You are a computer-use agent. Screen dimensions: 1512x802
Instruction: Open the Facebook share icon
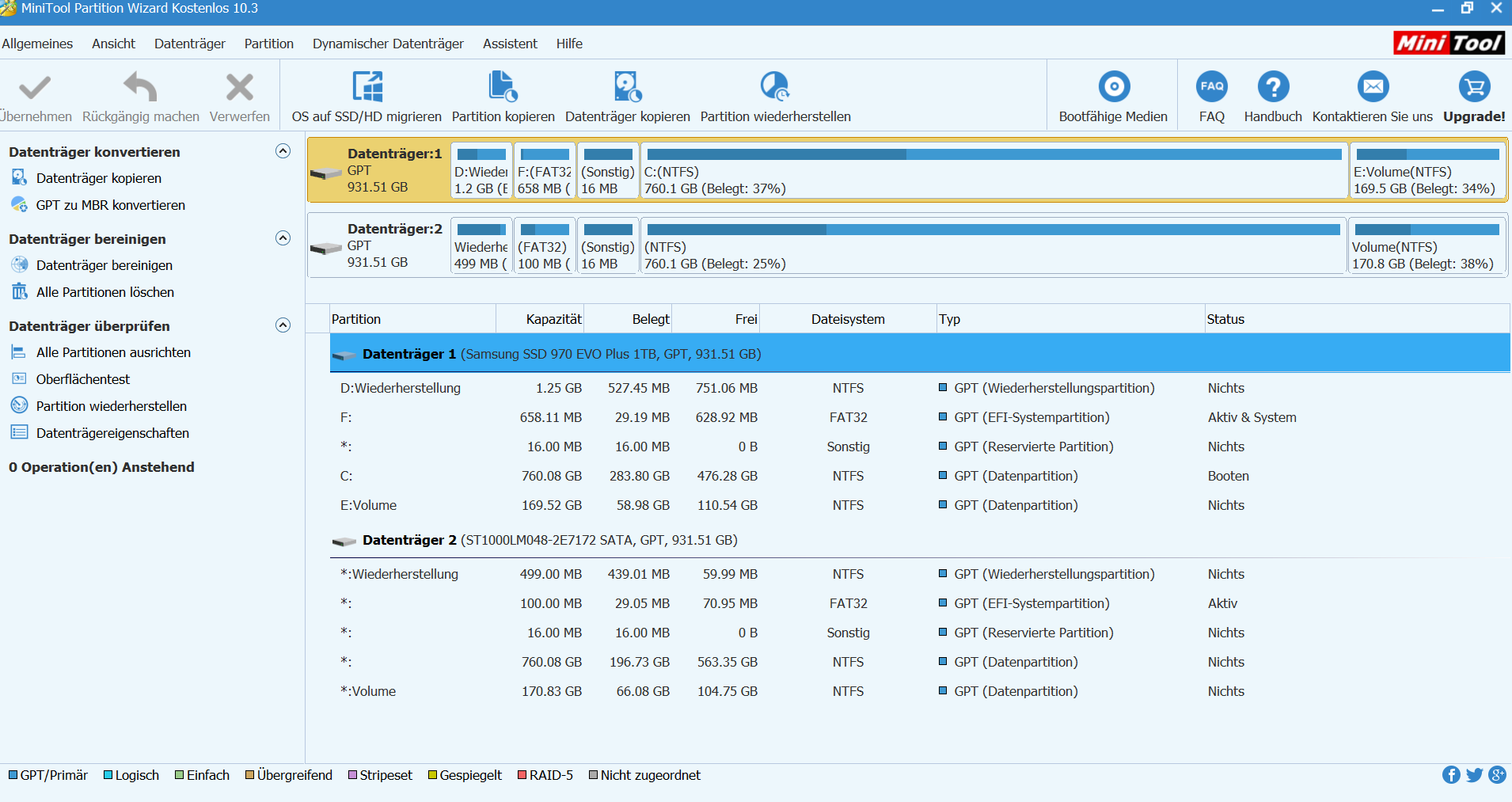point(1450,775)
